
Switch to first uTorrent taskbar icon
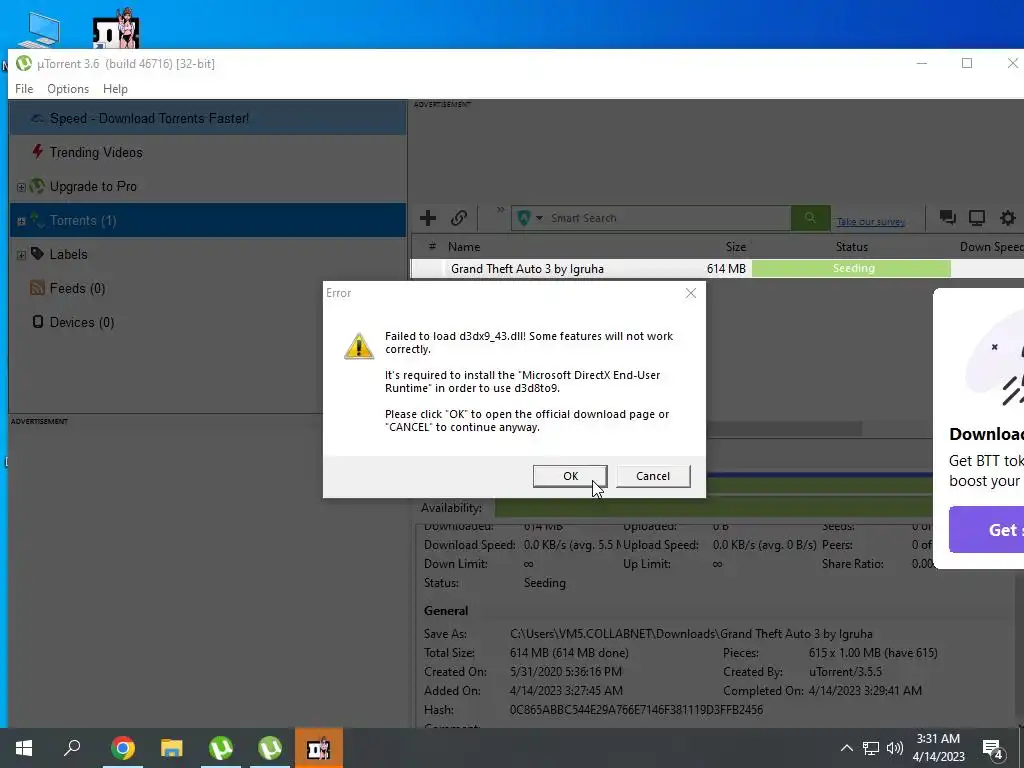coord(221,748)
